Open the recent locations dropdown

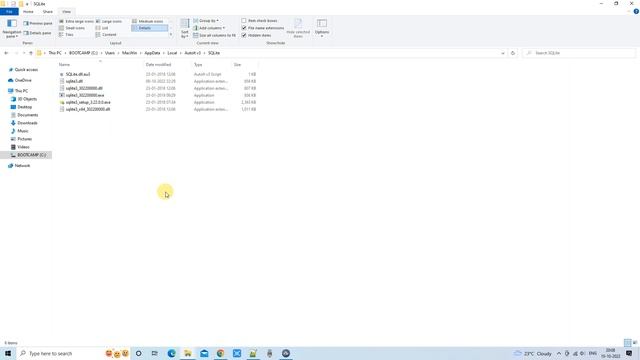click(x=24, y=53)
